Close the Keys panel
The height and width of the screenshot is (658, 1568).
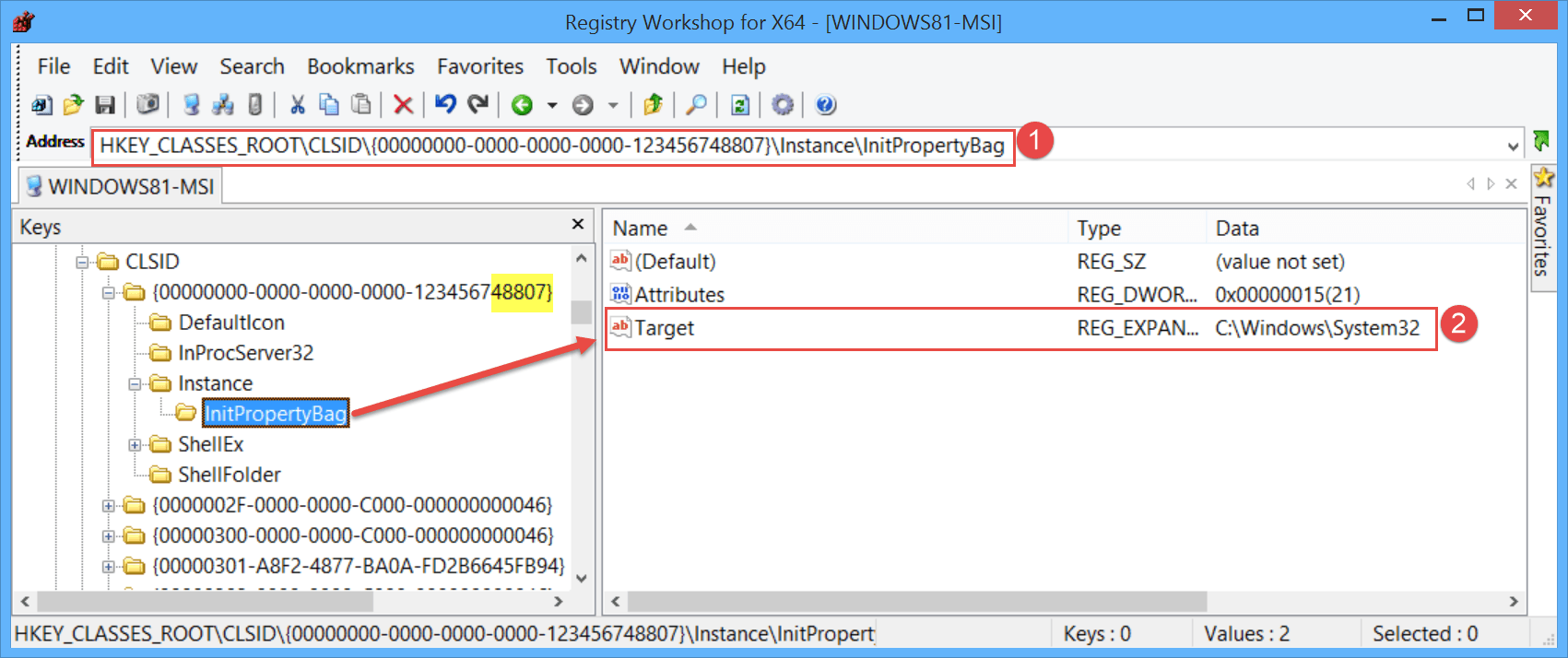coord(578,224)
